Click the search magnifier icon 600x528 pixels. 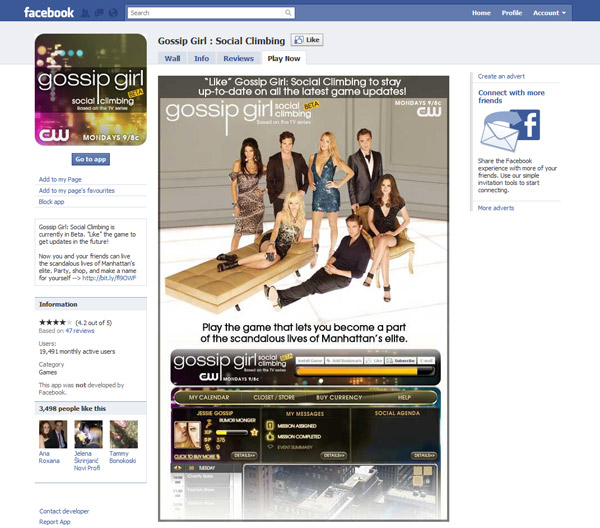coord(288,13)
